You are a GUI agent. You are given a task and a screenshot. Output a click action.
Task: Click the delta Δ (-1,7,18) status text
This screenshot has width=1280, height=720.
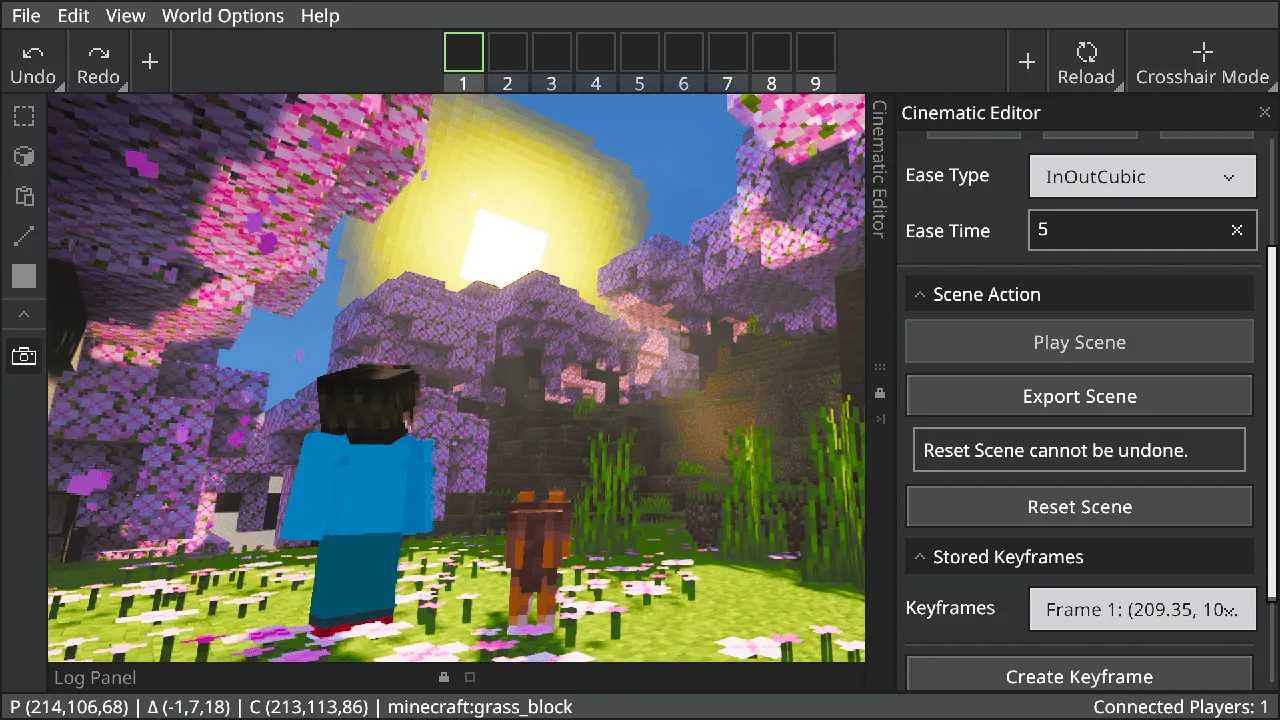189,707
